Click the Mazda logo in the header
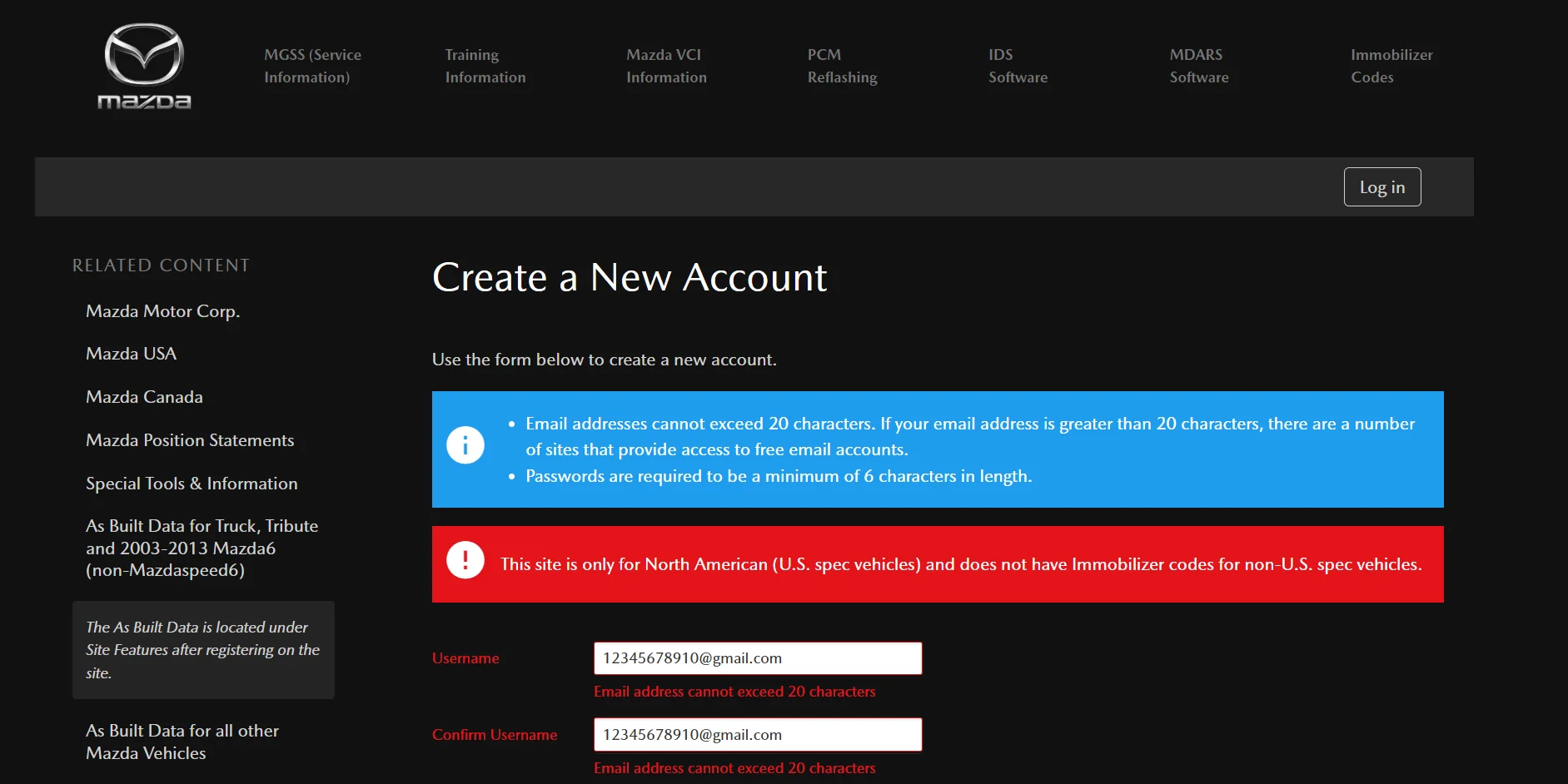 click(144, 67)
